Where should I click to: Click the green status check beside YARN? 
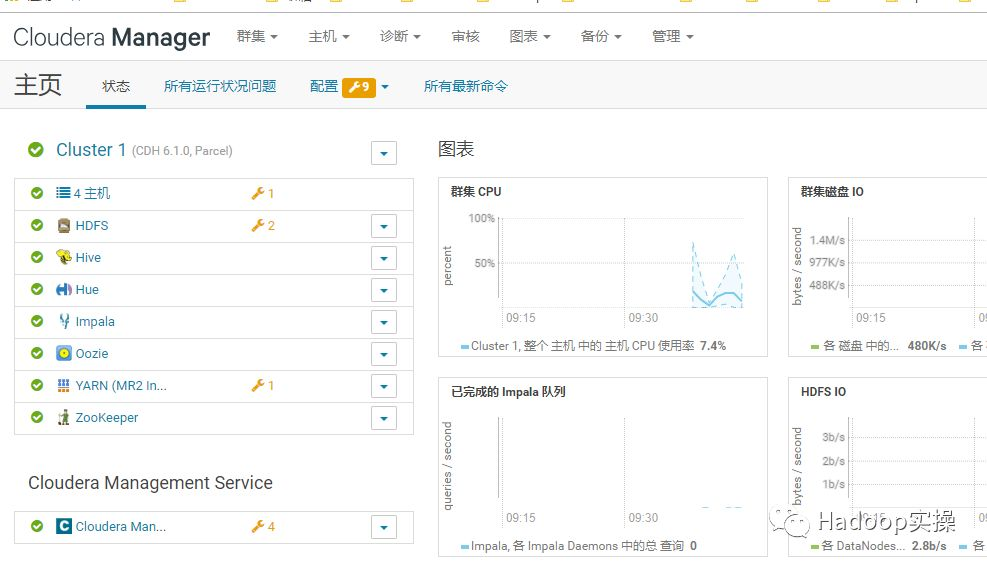click(x=37, y=385)
